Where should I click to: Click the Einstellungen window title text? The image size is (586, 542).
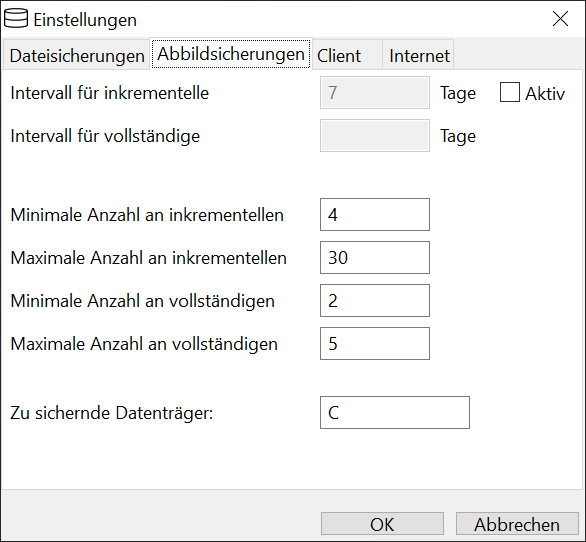point(85,20)
